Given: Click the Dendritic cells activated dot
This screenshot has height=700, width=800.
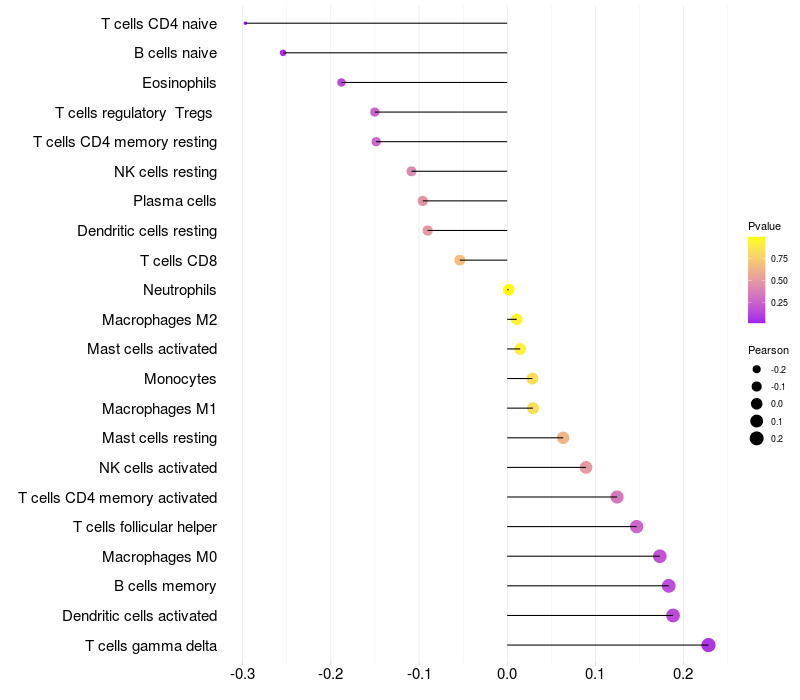Looking at the screenshot, I should coord(673,615).
